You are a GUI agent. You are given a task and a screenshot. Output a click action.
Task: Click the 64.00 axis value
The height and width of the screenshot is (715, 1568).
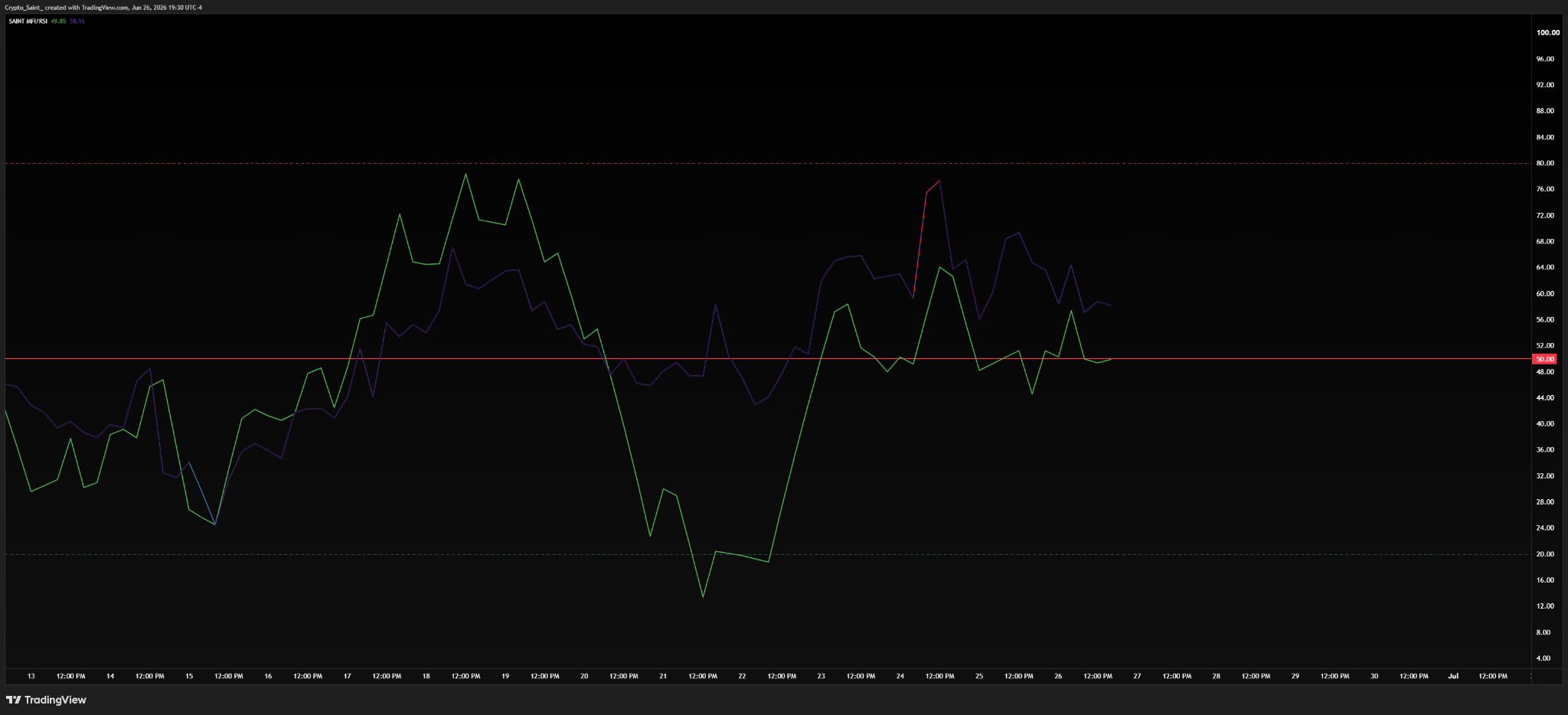pos(1545,268)
